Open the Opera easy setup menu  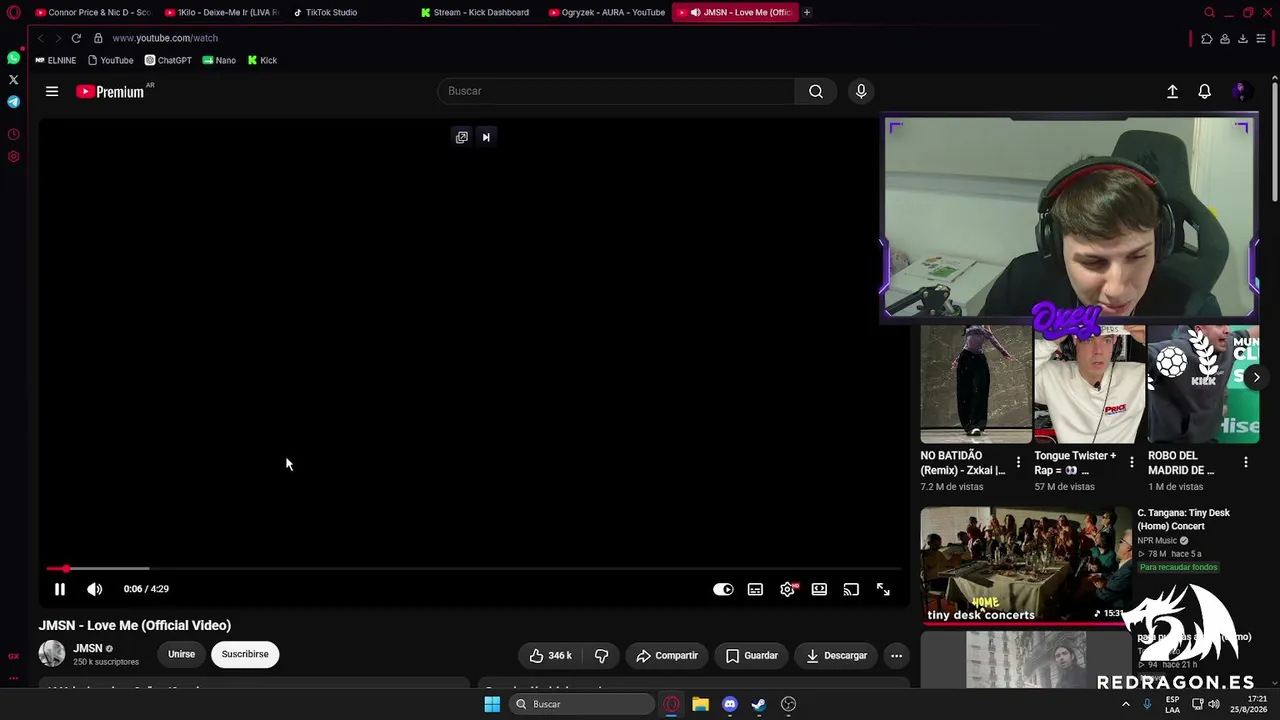[1261, 38]
